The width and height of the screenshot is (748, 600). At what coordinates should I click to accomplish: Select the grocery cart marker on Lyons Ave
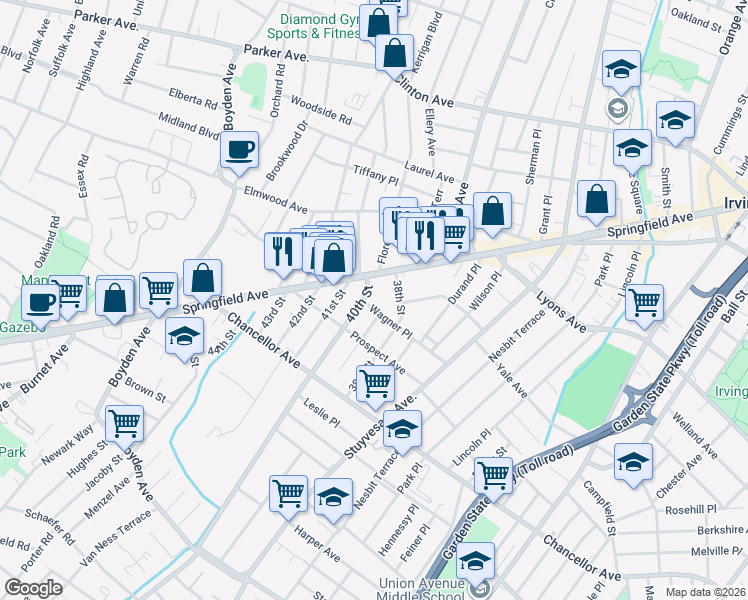coord(645,301)
